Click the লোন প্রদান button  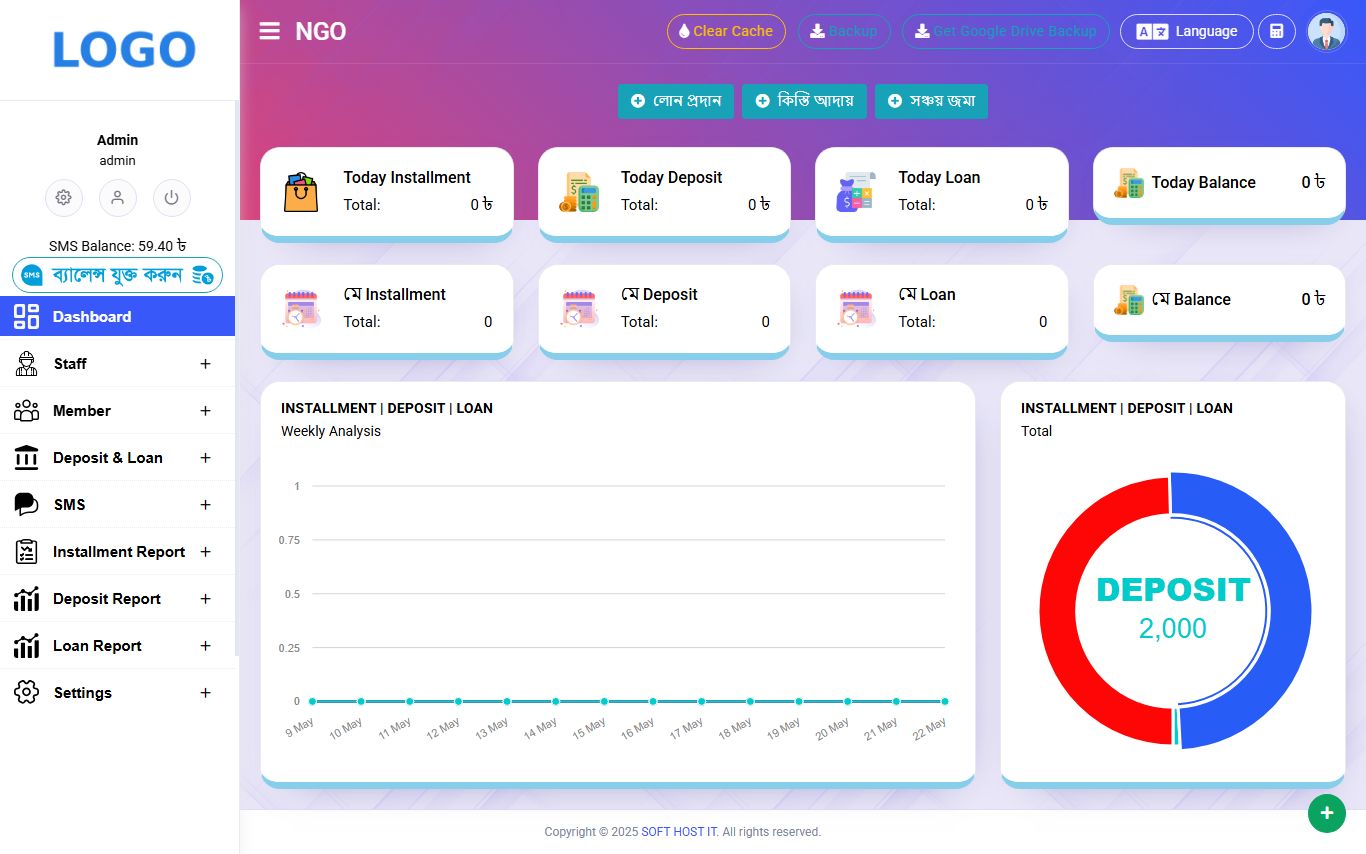pos(676,101)
